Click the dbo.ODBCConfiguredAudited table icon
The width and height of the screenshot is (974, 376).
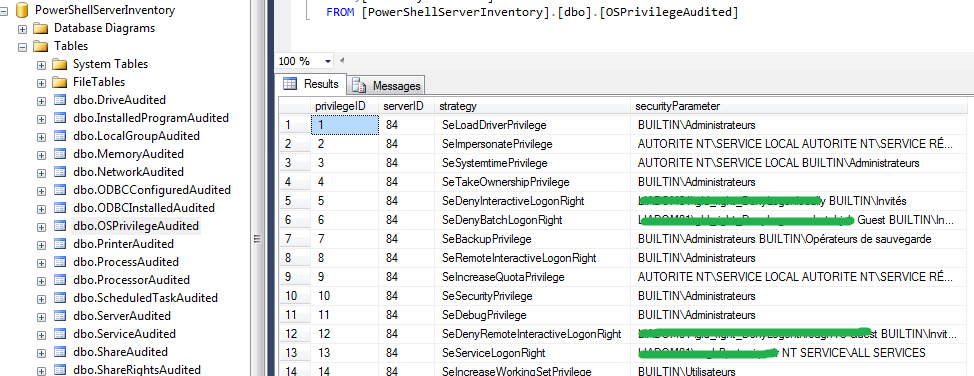pyautogui.click(x=60, y=190)
